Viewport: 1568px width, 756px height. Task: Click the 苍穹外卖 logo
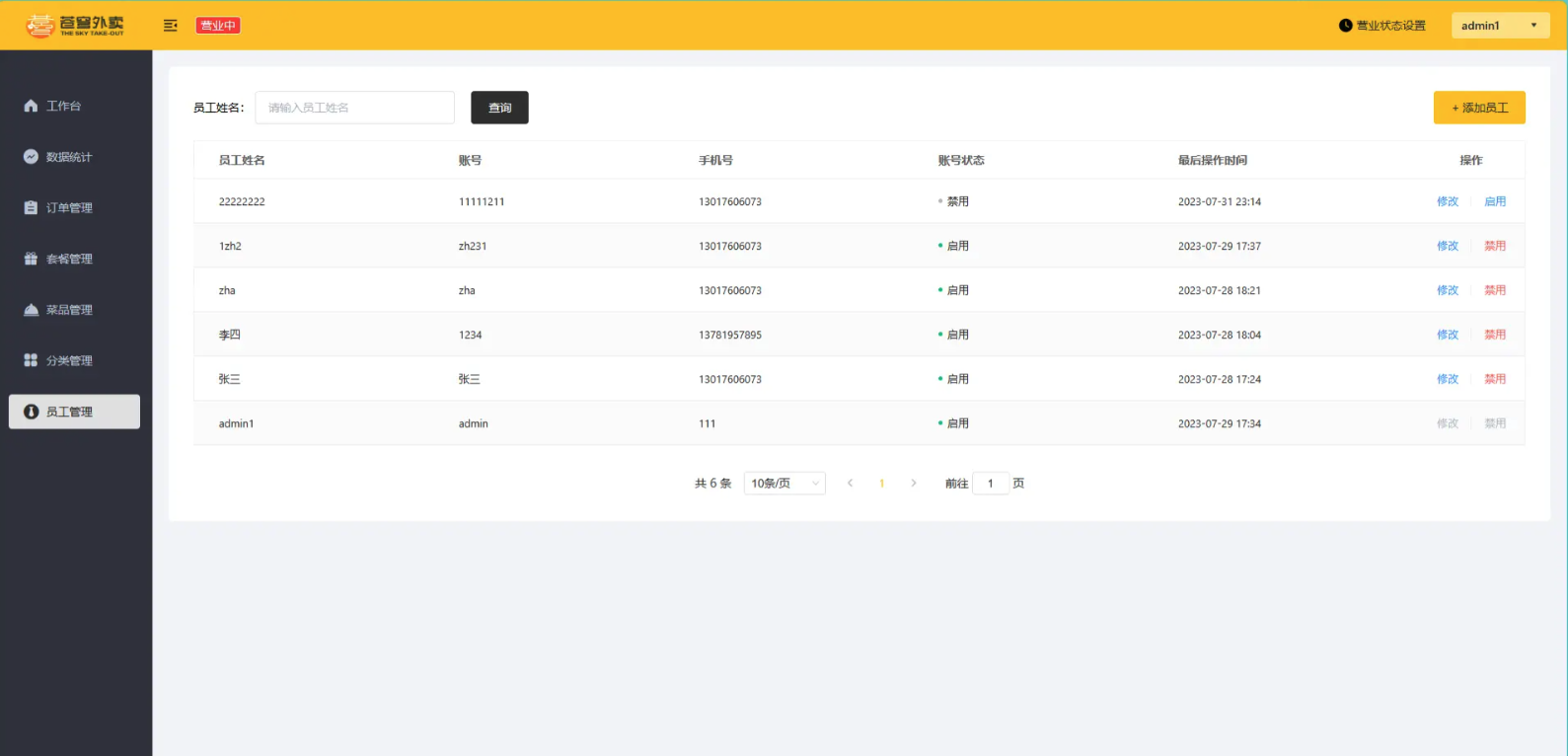click(75, 25)
